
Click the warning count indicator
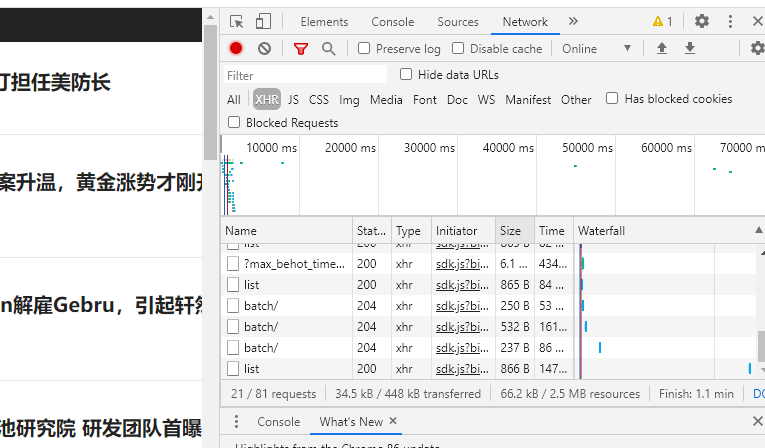click(663, 21)
